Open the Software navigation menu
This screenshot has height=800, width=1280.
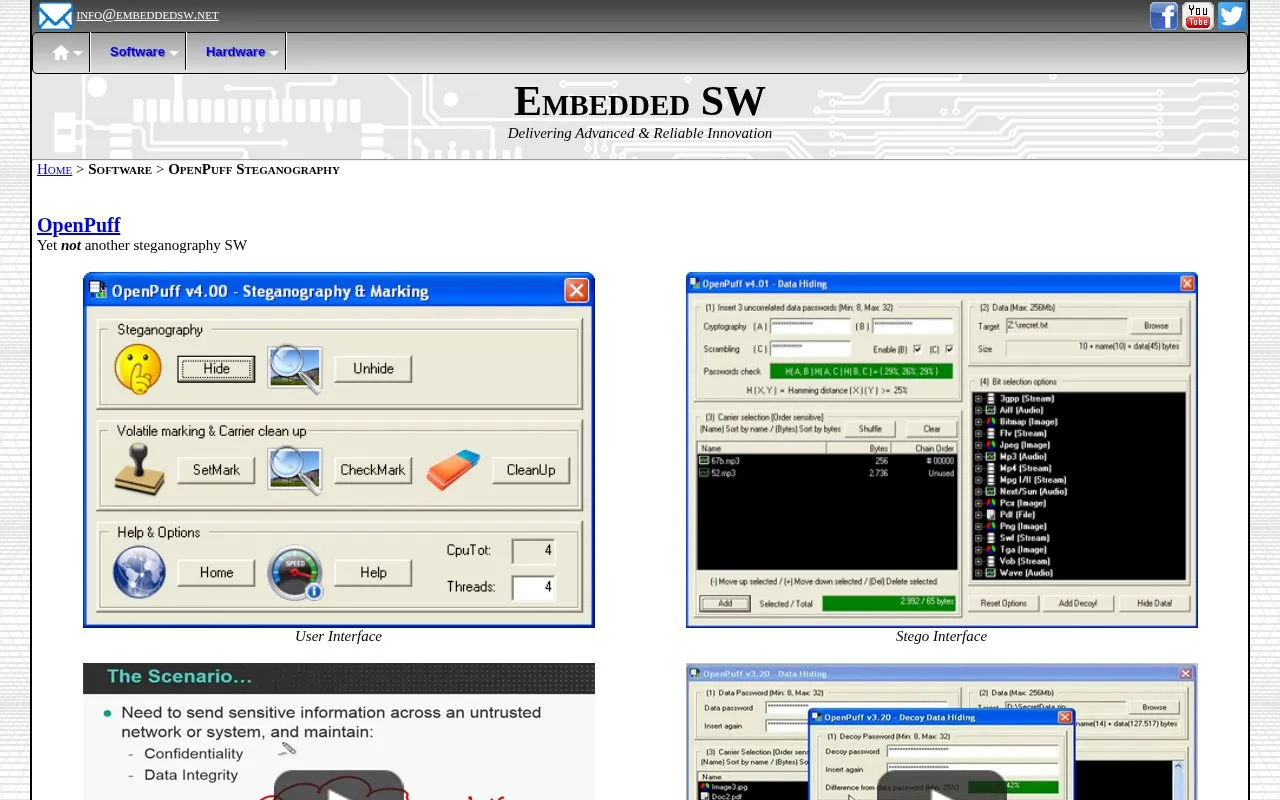coord(138,52)
